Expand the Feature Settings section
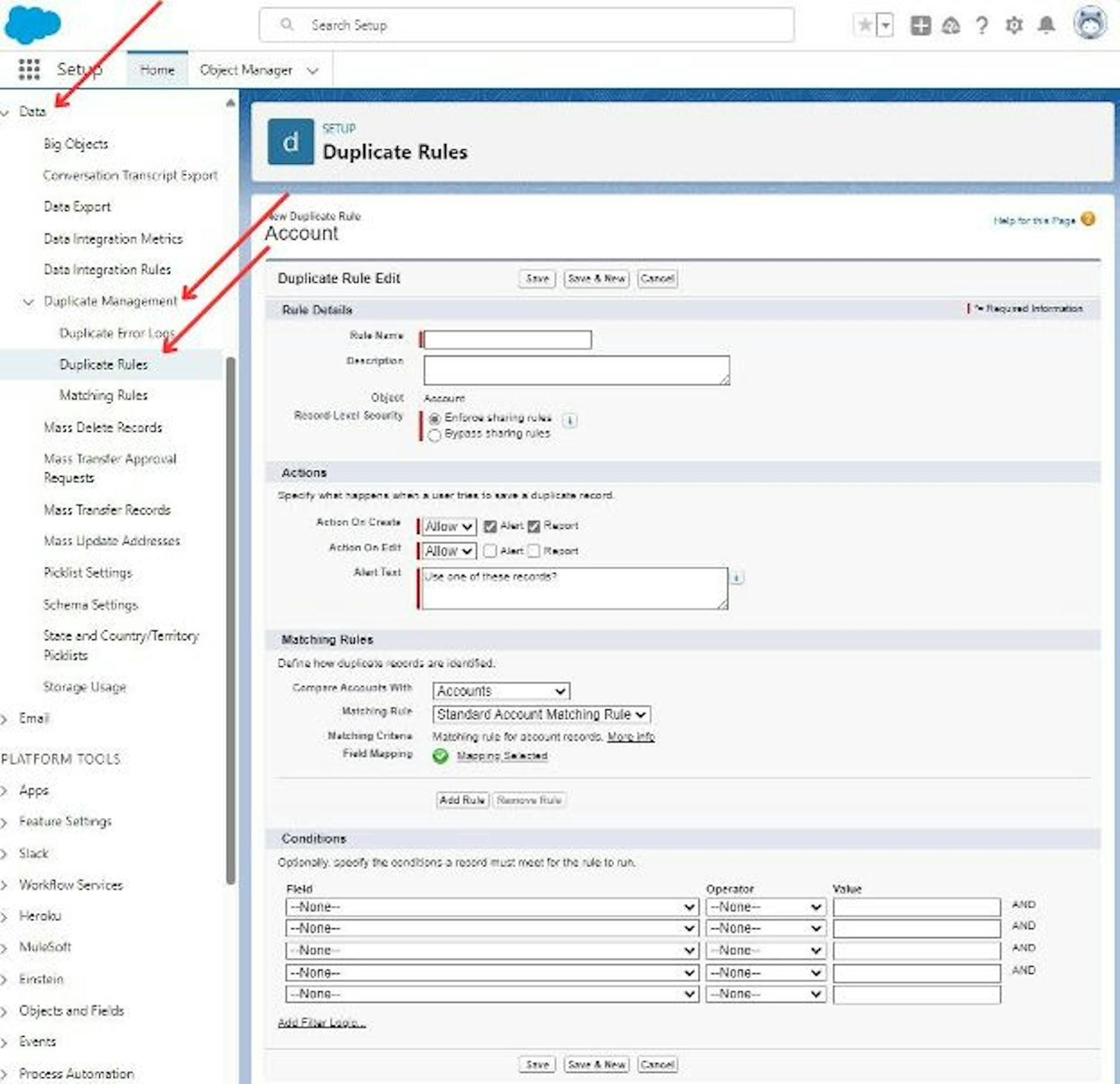Screen dimensions: 1120x1084 pyautogui.click(x=5, y=822)
